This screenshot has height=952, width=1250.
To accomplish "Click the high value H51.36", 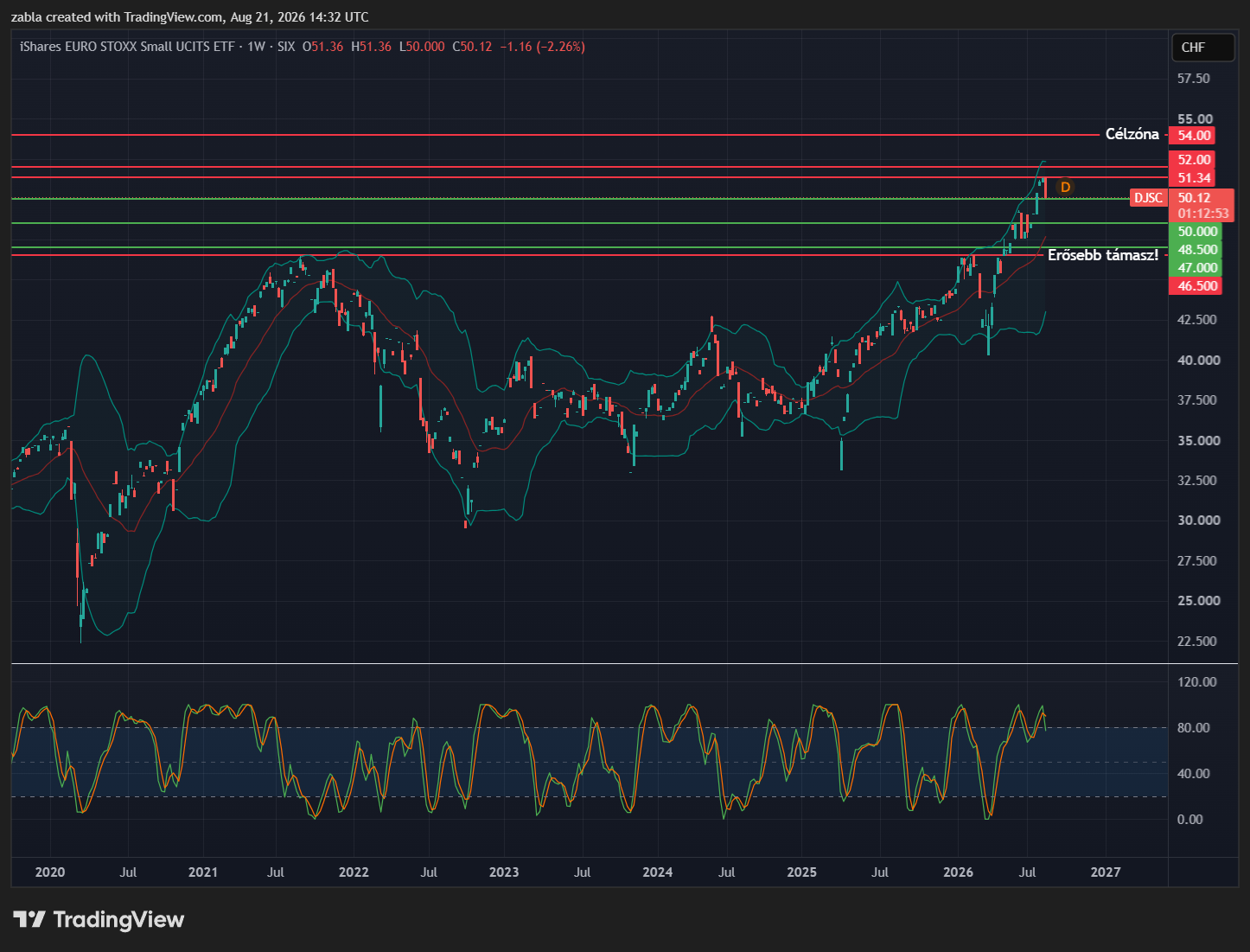I will click(371, 47).
